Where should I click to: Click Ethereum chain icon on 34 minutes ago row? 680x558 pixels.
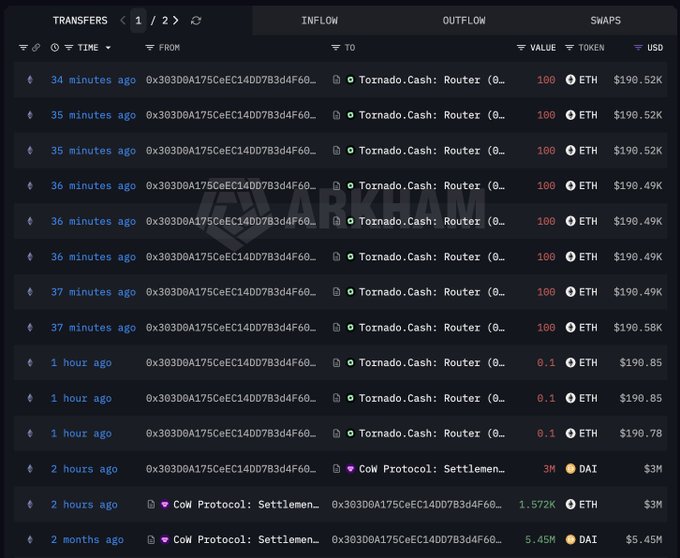[x=30, y=80]
